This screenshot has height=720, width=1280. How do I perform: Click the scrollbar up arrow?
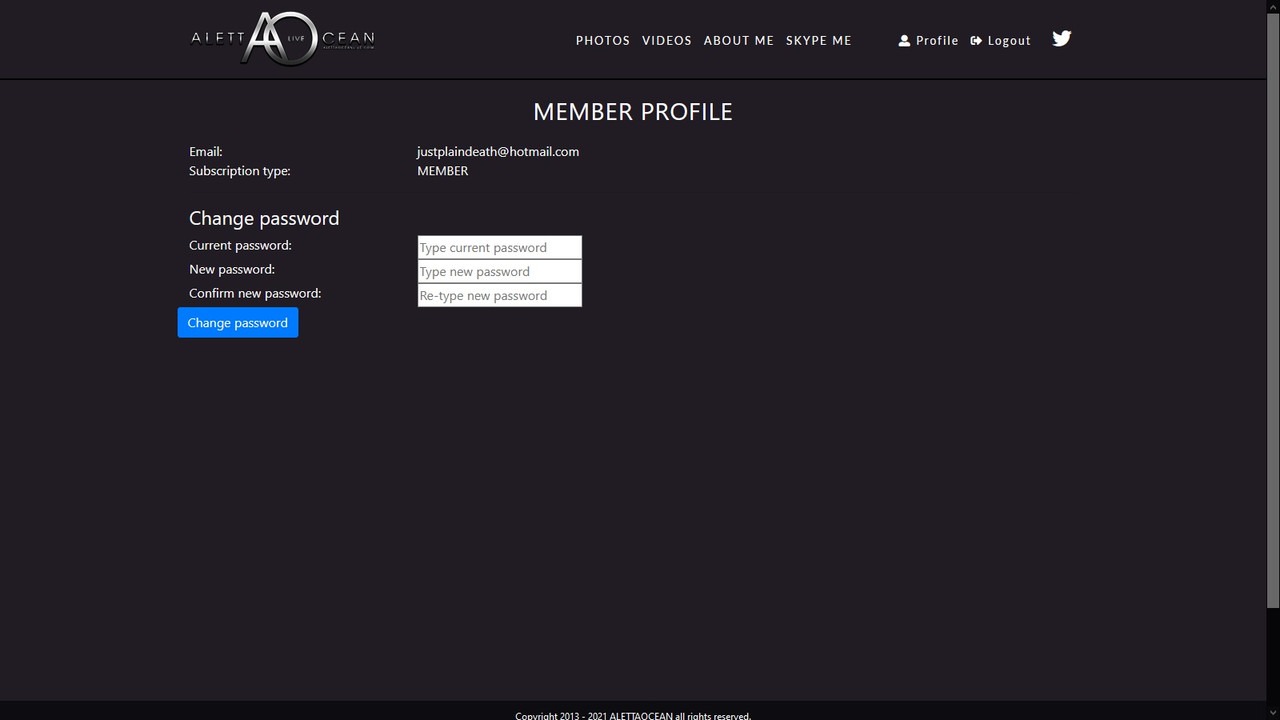1272,6
